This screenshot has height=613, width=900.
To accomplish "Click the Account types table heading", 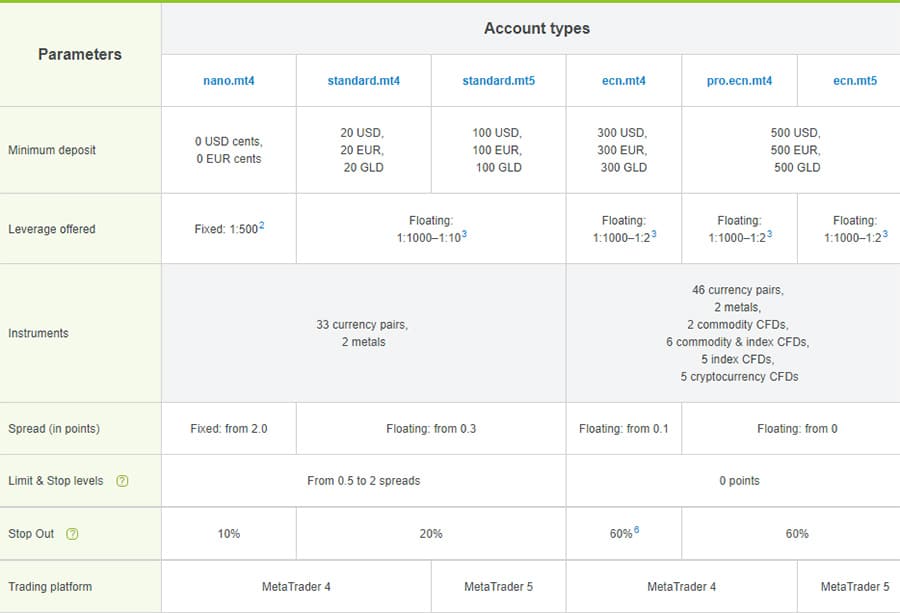I will (537, 28).
